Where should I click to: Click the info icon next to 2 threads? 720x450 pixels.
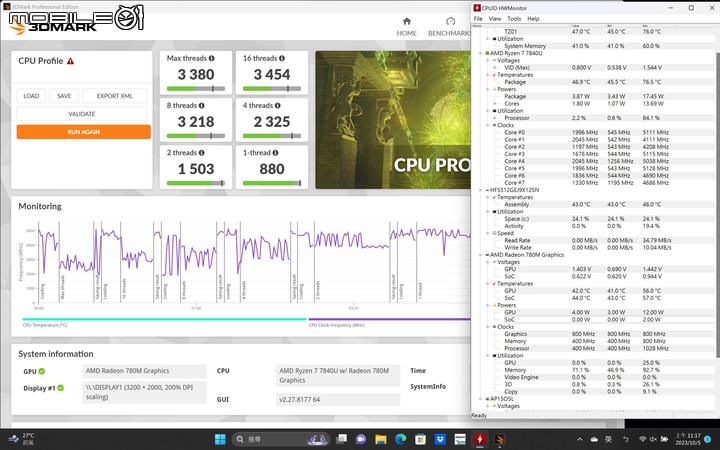pos(202,153)
